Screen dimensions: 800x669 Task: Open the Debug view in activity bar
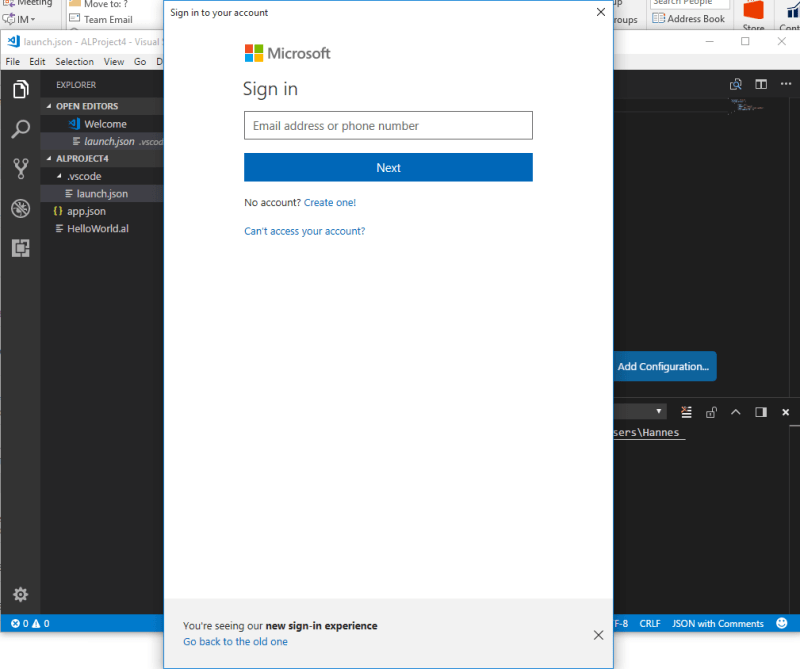(20, 208)
